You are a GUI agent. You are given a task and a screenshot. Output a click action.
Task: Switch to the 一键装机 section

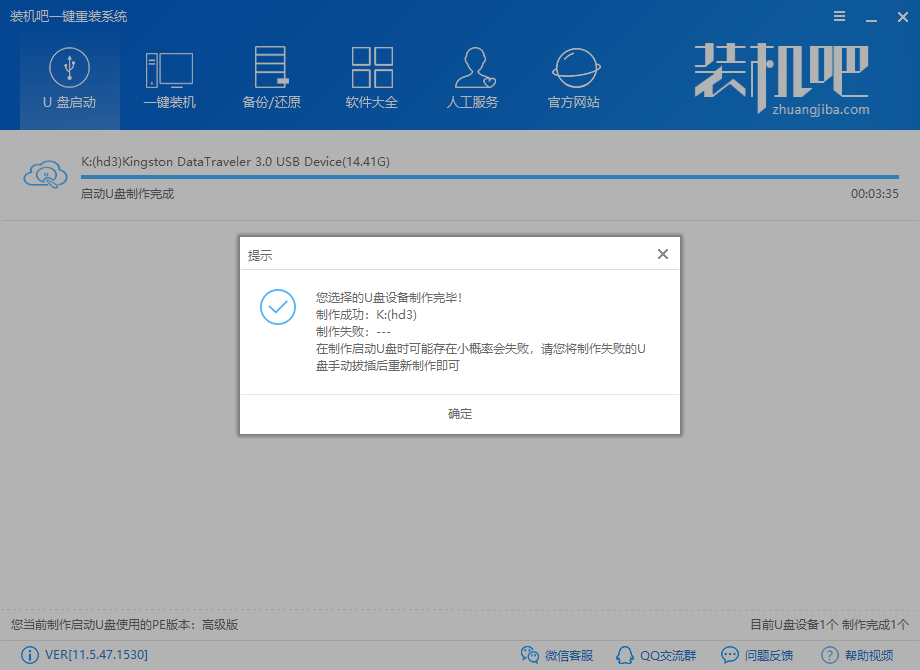[169, 80]
